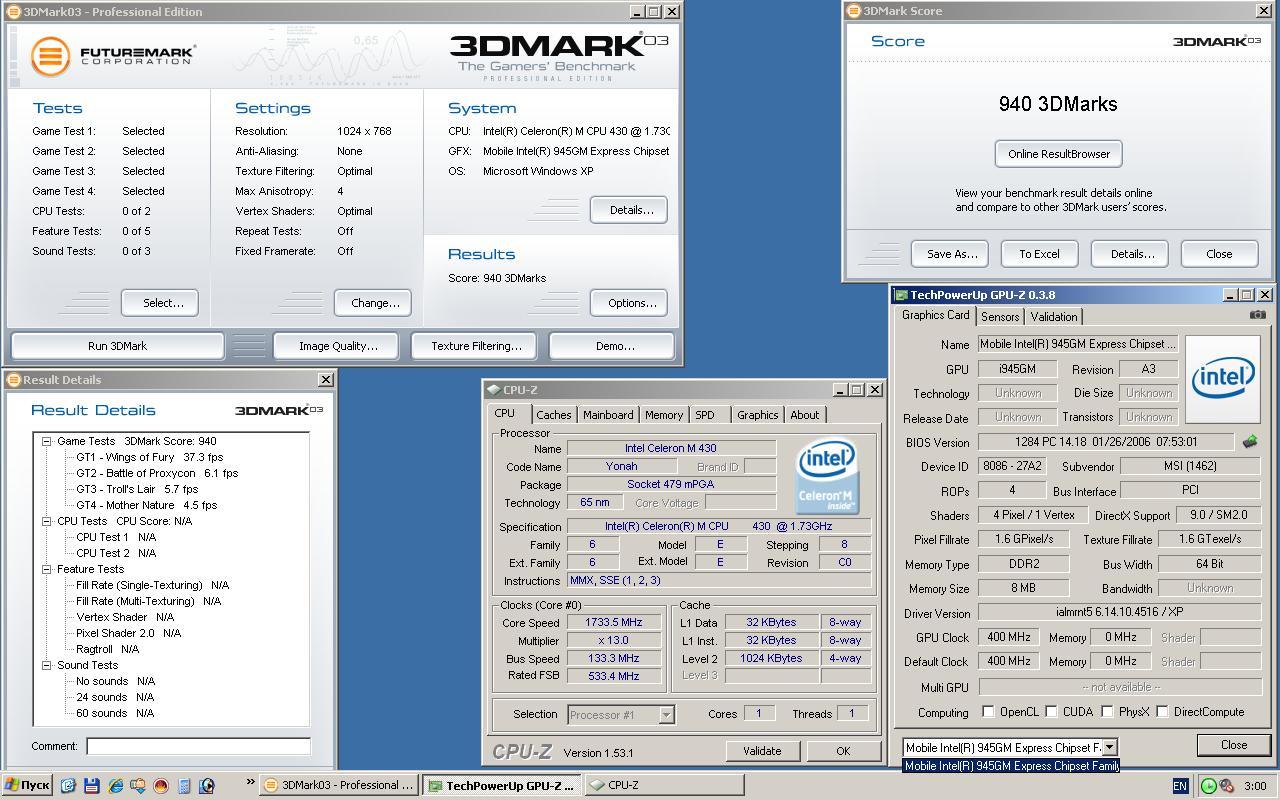Viewport: 1280px width, 800px height.
Task: Click the BIOS save icon in GPU-Z
Action: (x=1250, y=441)
